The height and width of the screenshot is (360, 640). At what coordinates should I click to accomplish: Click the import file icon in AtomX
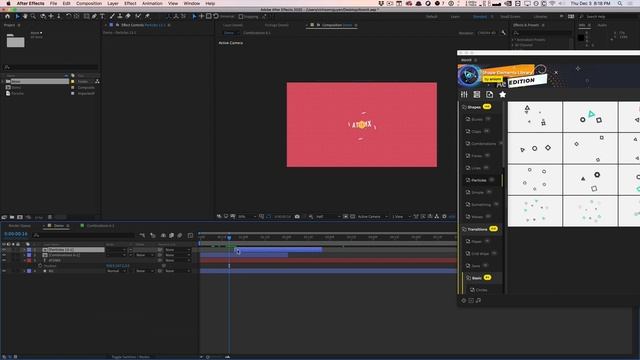click(x=489, y=94)
